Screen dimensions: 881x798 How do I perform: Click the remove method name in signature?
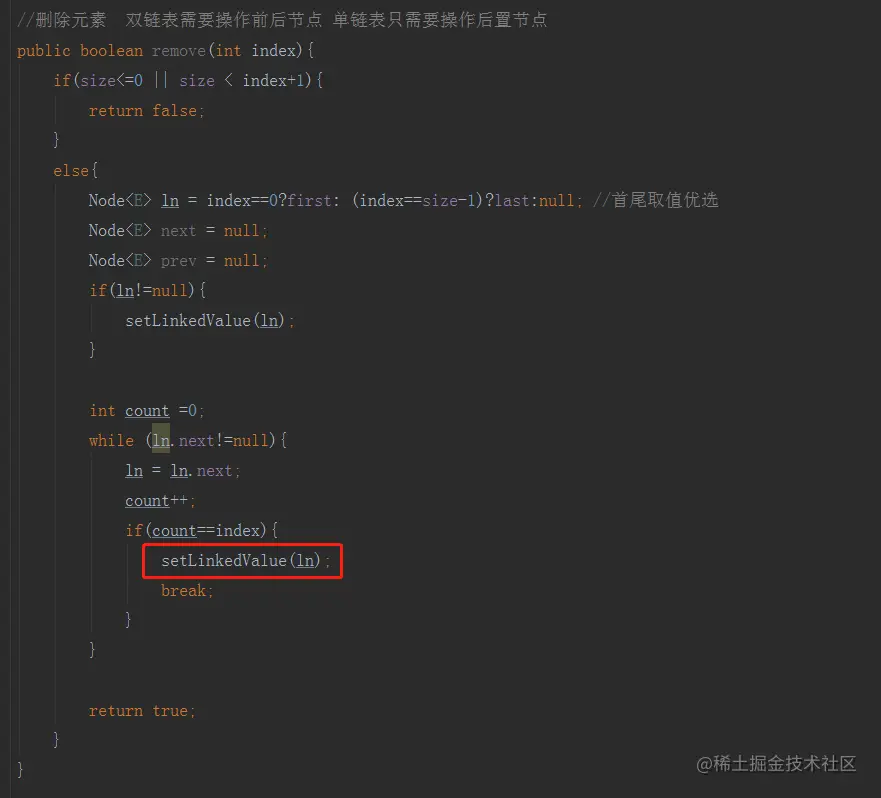point(179,51)
